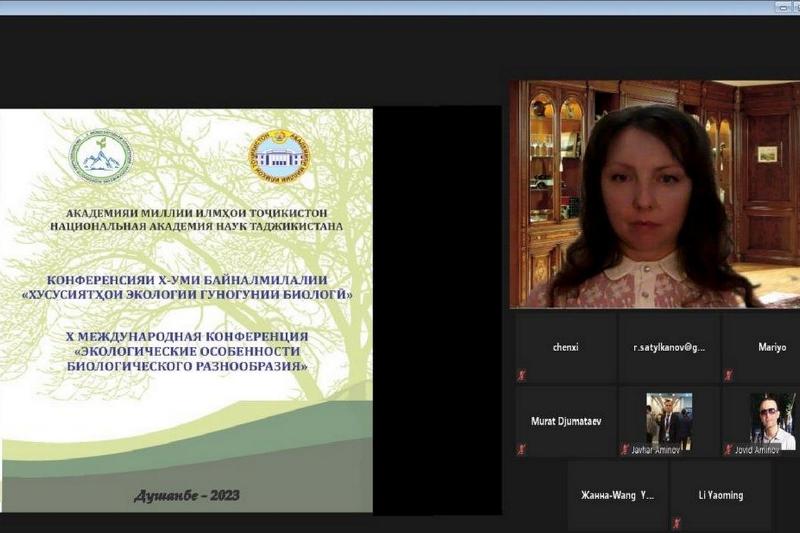Click the muted mic icon beside Javhar Aminov

pos(625,449)
